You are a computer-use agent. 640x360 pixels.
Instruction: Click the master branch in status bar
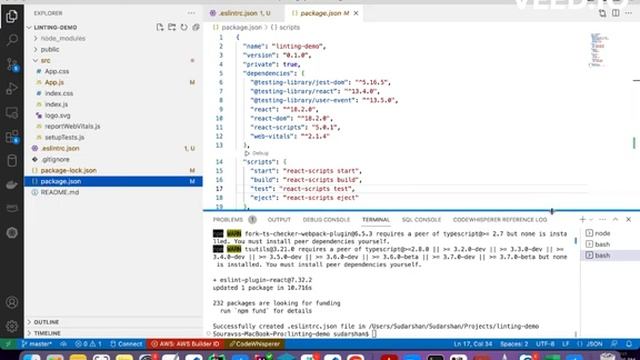[x=37, y=344]
